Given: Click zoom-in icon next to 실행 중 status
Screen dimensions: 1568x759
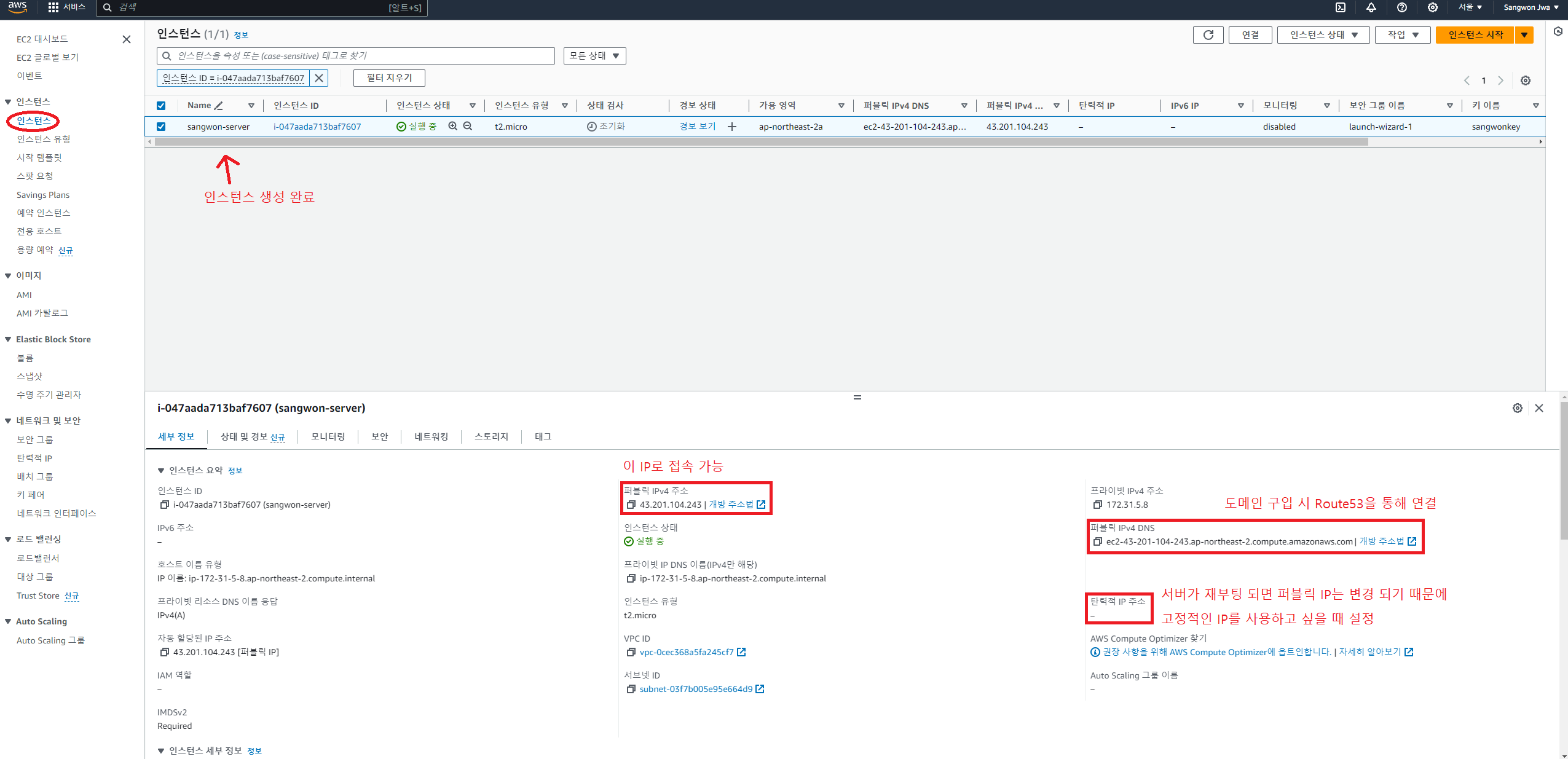Looking at the screenshot, I should pyautogui.click(x=453, y=126).
